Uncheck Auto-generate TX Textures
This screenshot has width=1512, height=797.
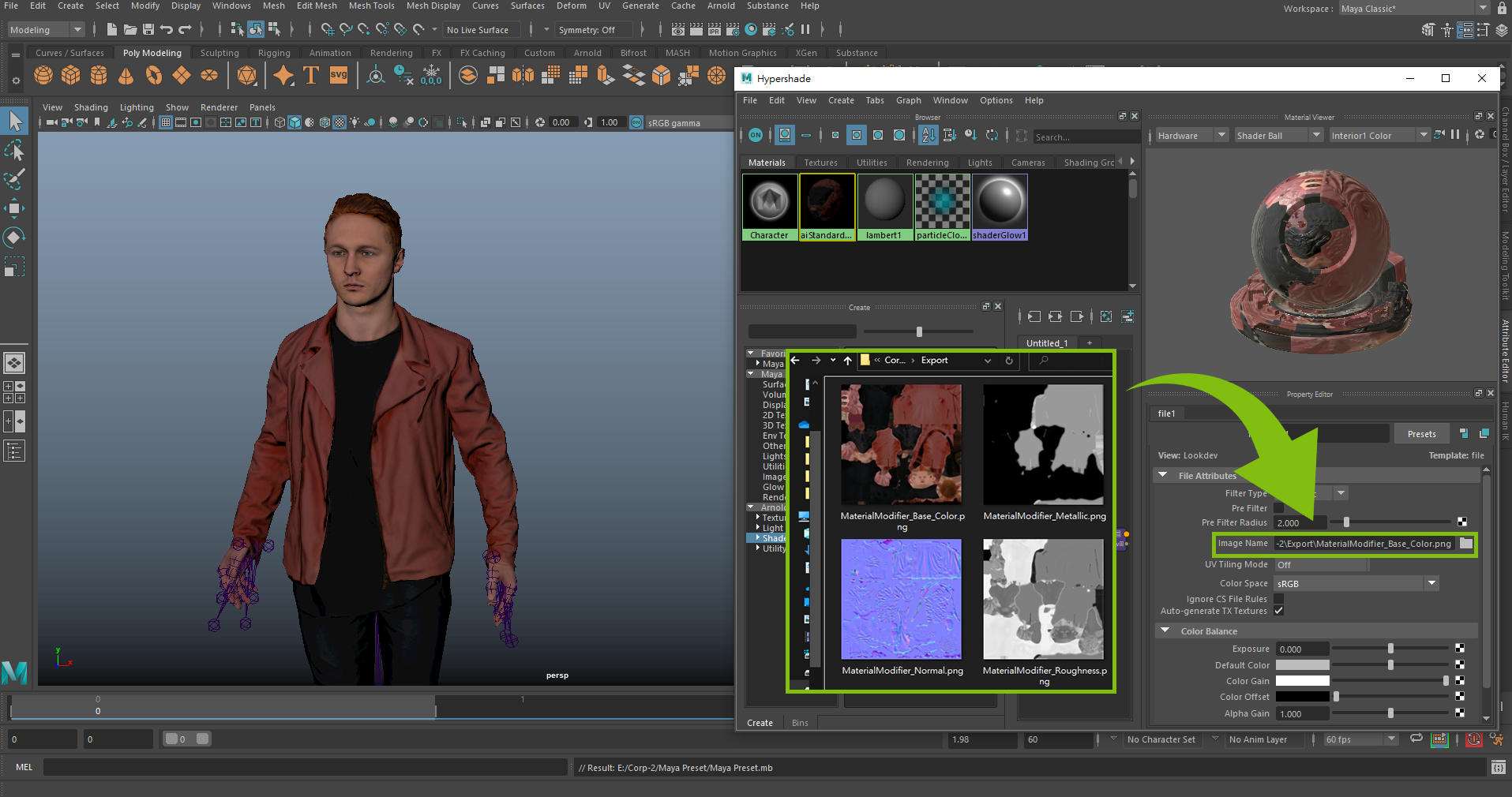(1279, 611)
